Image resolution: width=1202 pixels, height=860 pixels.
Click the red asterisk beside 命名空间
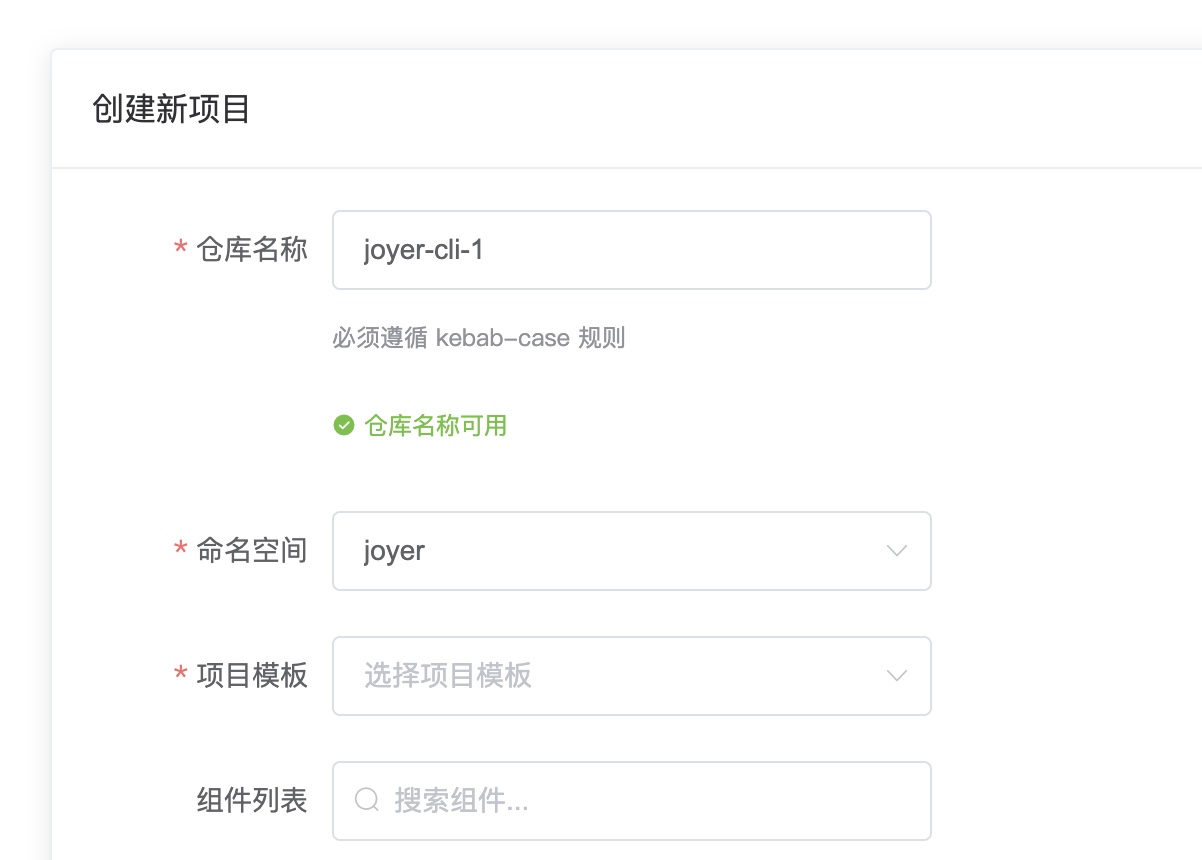(181, 550)
